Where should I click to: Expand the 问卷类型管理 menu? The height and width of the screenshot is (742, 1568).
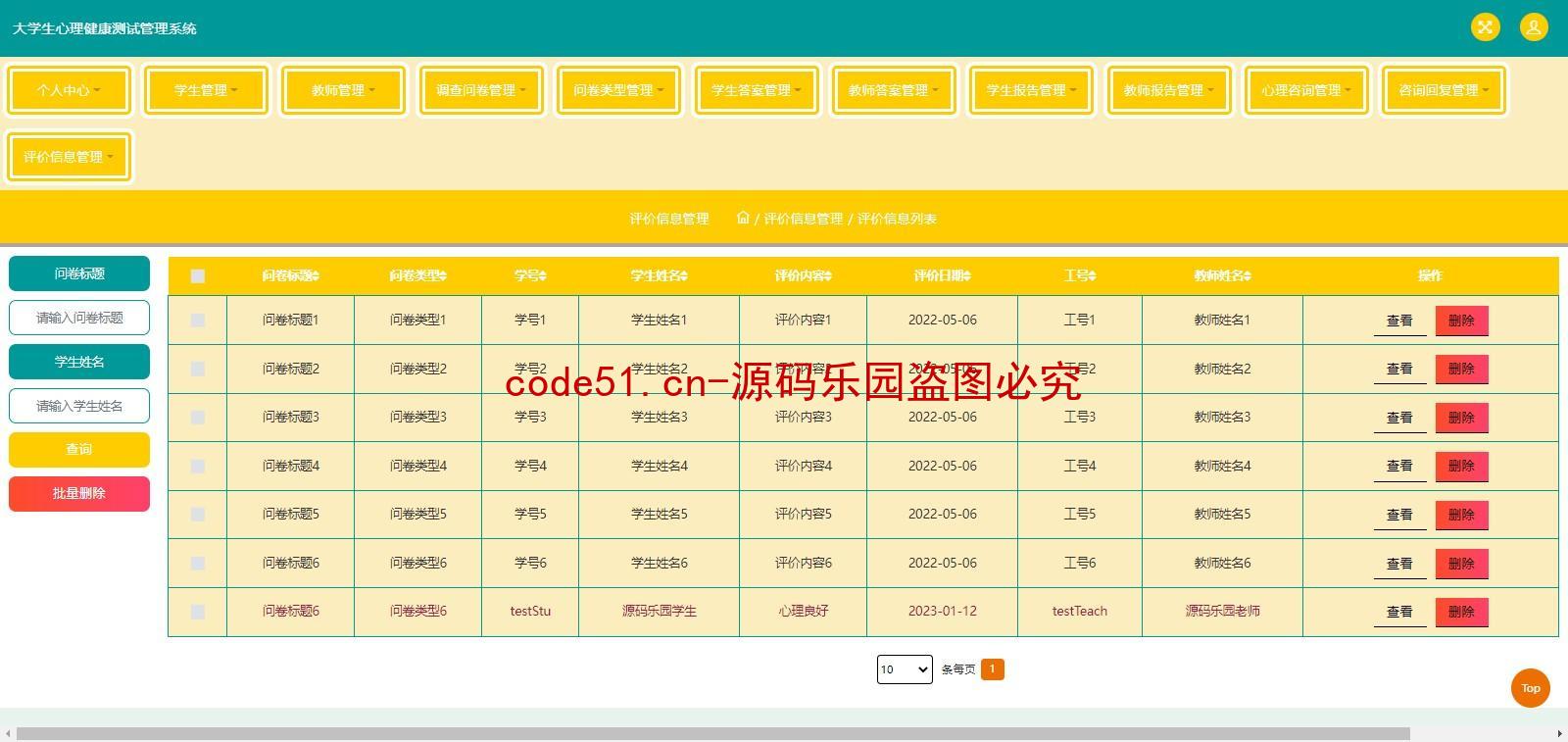618,90
